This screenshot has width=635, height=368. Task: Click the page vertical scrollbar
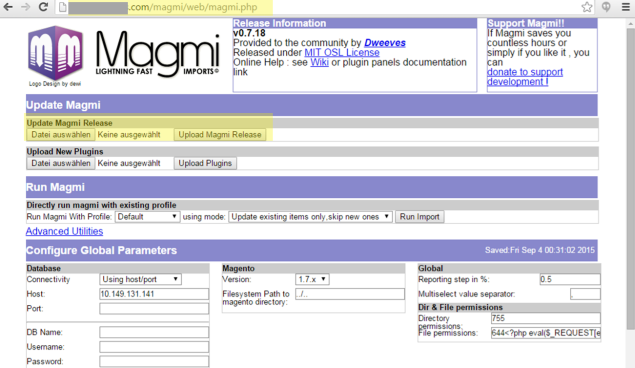pos(630,174)
